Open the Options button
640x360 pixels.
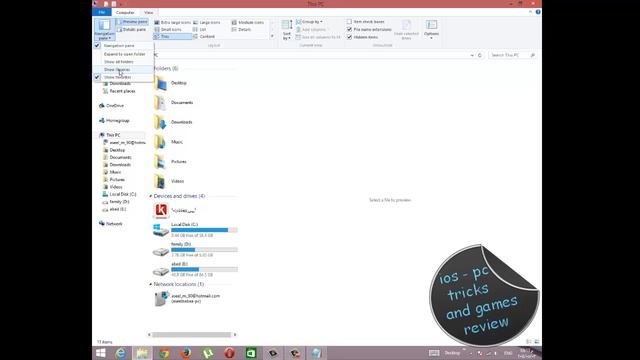tap(431, 29)
